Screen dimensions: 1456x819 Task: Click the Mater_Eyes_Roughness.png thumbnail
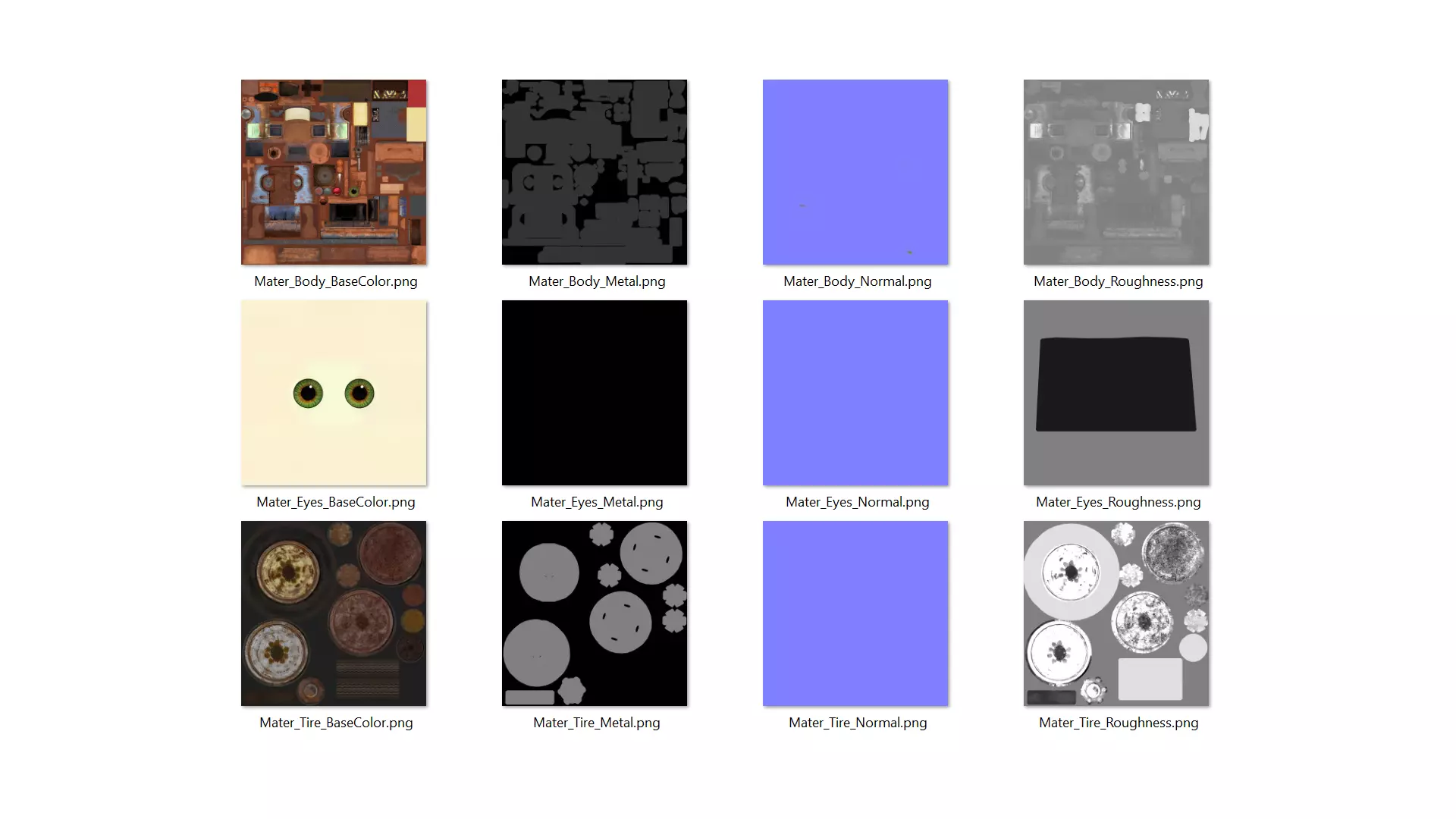point(1116,393)
